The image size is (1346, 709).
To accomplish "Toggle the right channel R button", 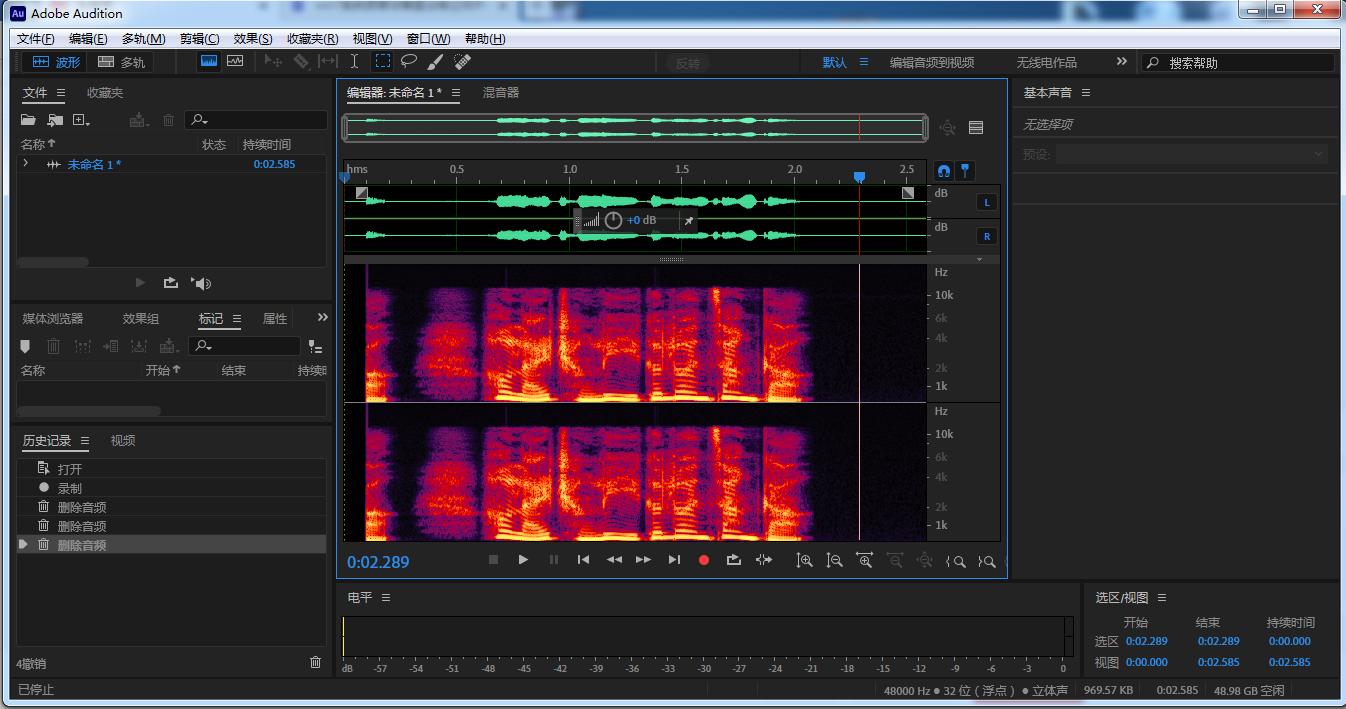I will (986, 237).
